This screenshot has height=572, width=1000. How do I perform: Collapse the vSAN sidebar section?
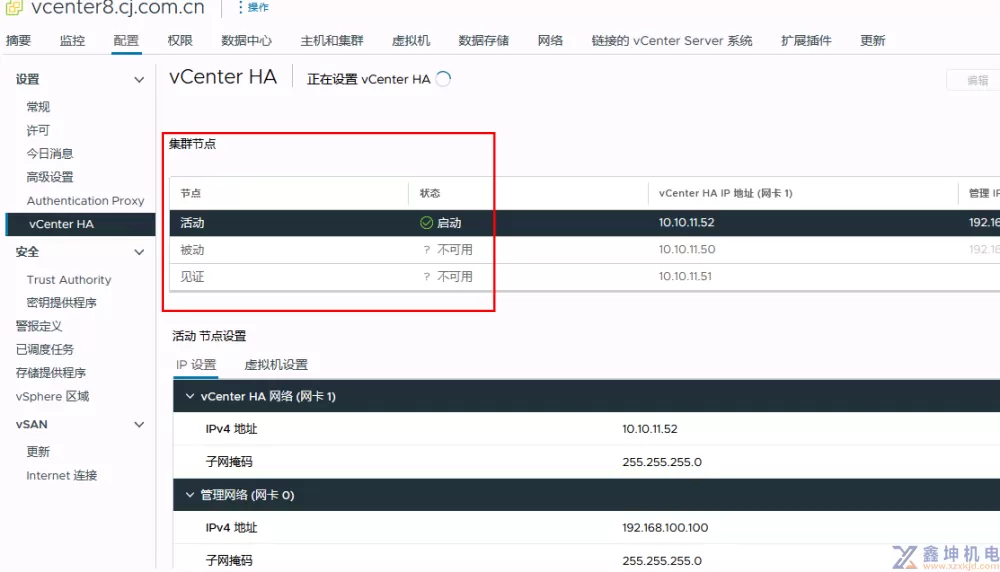[138, 425]
